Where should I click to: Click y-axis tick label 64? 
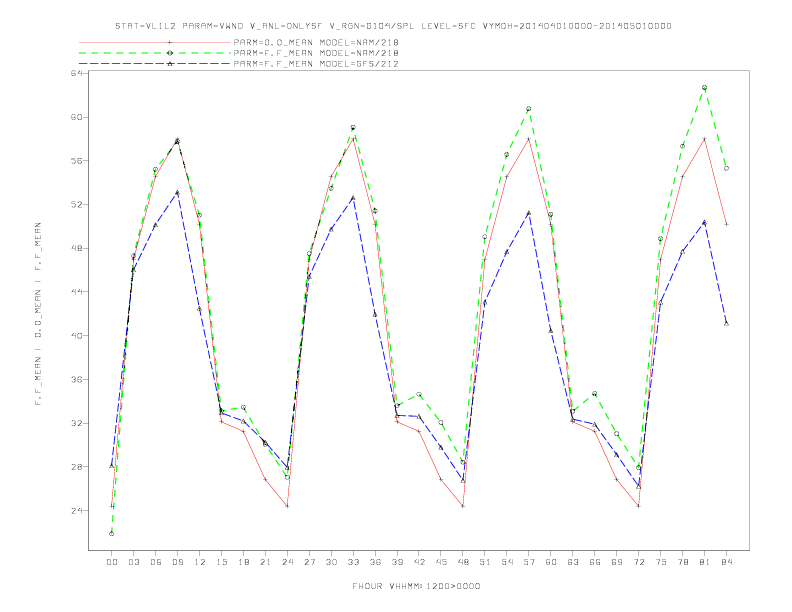coord(77,73)
